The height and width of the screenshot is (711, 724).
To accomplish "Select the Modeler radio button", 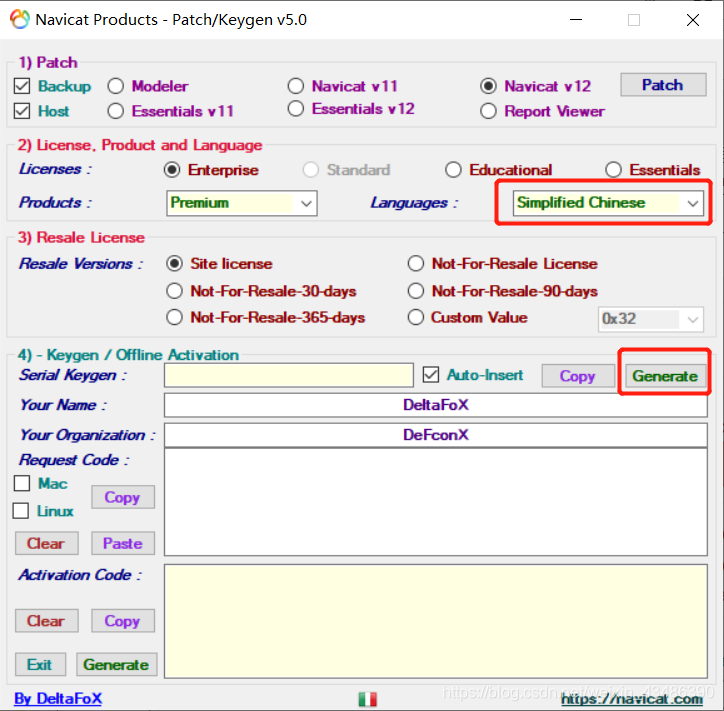I will tap(115, 86).
